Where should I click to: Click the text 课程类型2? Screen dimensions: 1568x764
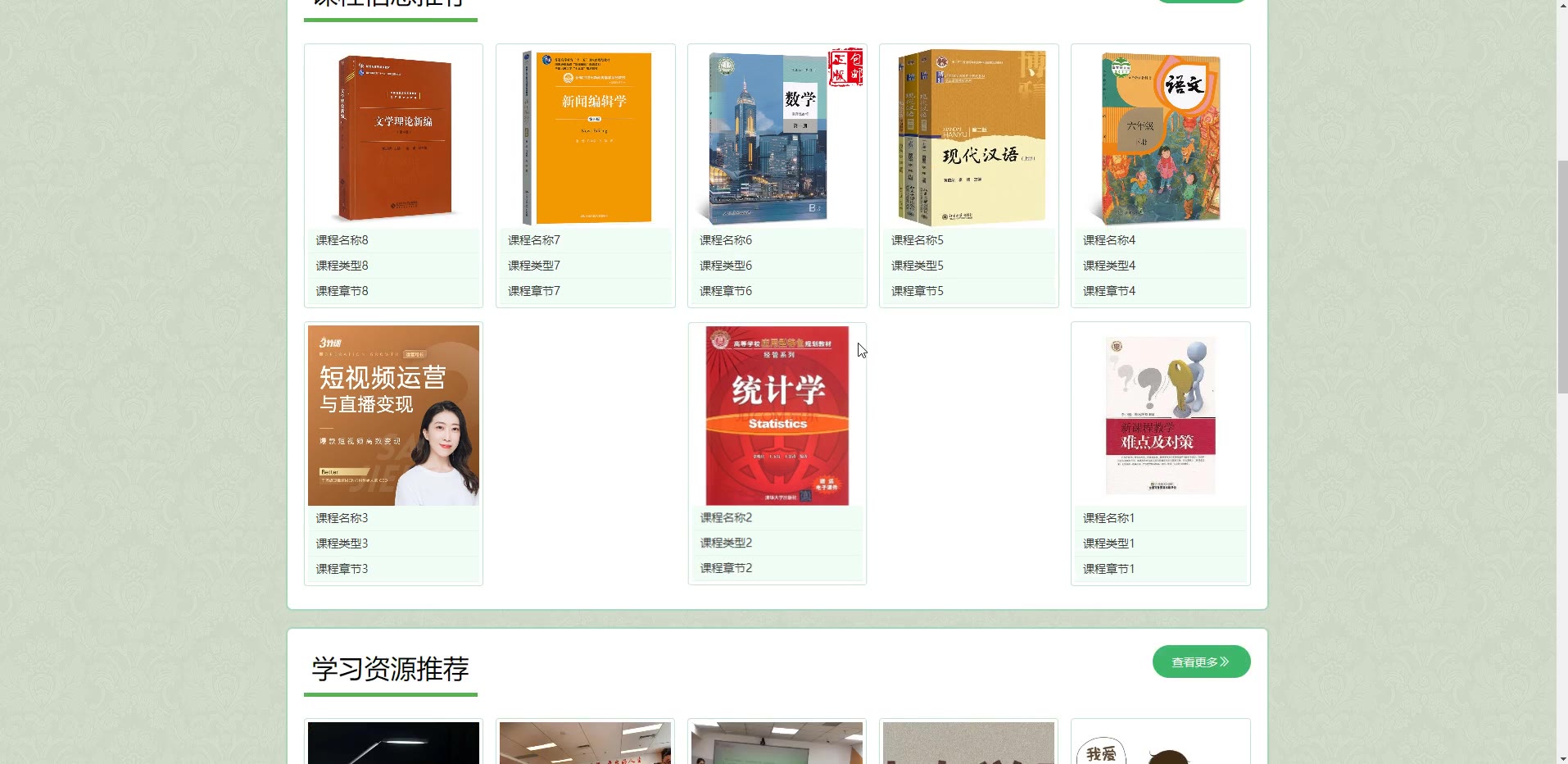(726, 543)
